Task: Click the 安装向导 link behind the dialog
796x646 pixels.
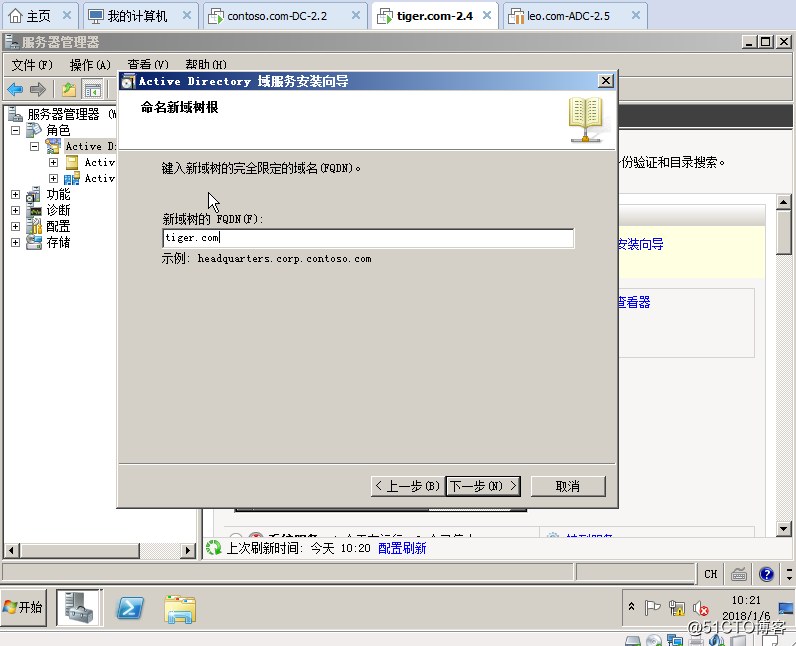Action: [x=641, y=245]
